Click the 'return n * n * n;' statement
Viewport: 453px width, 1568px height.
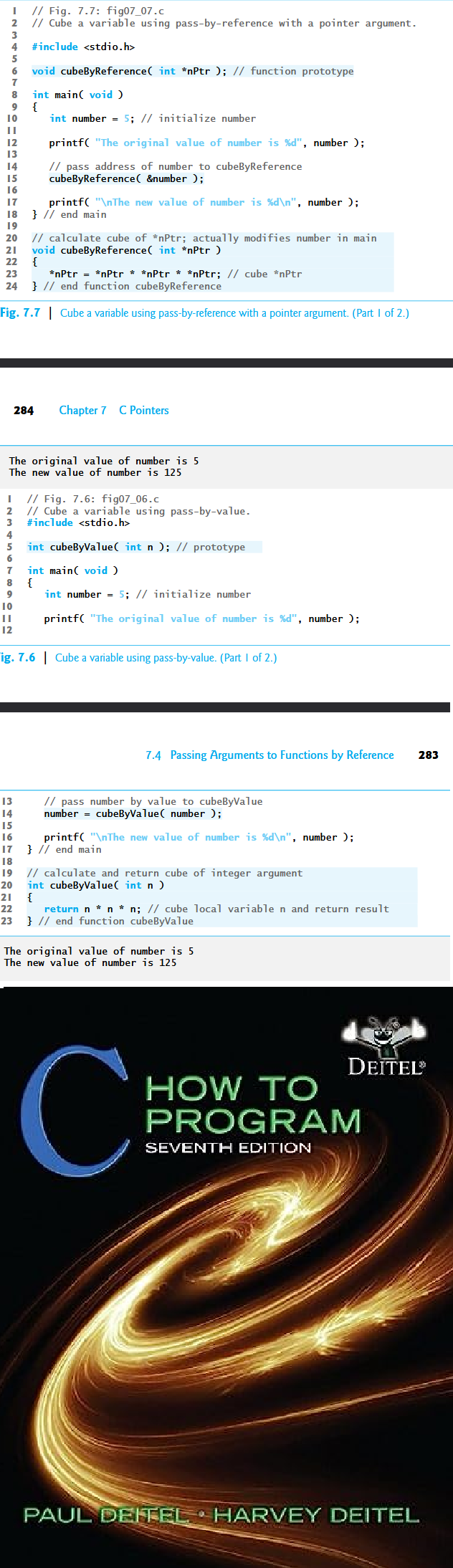coord(92,909)
